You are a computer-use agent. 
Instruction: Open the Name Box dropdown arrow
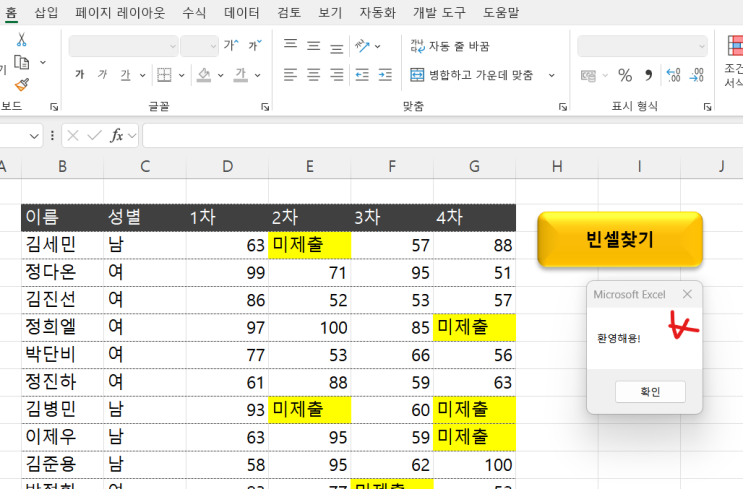(x=34, y=136)
